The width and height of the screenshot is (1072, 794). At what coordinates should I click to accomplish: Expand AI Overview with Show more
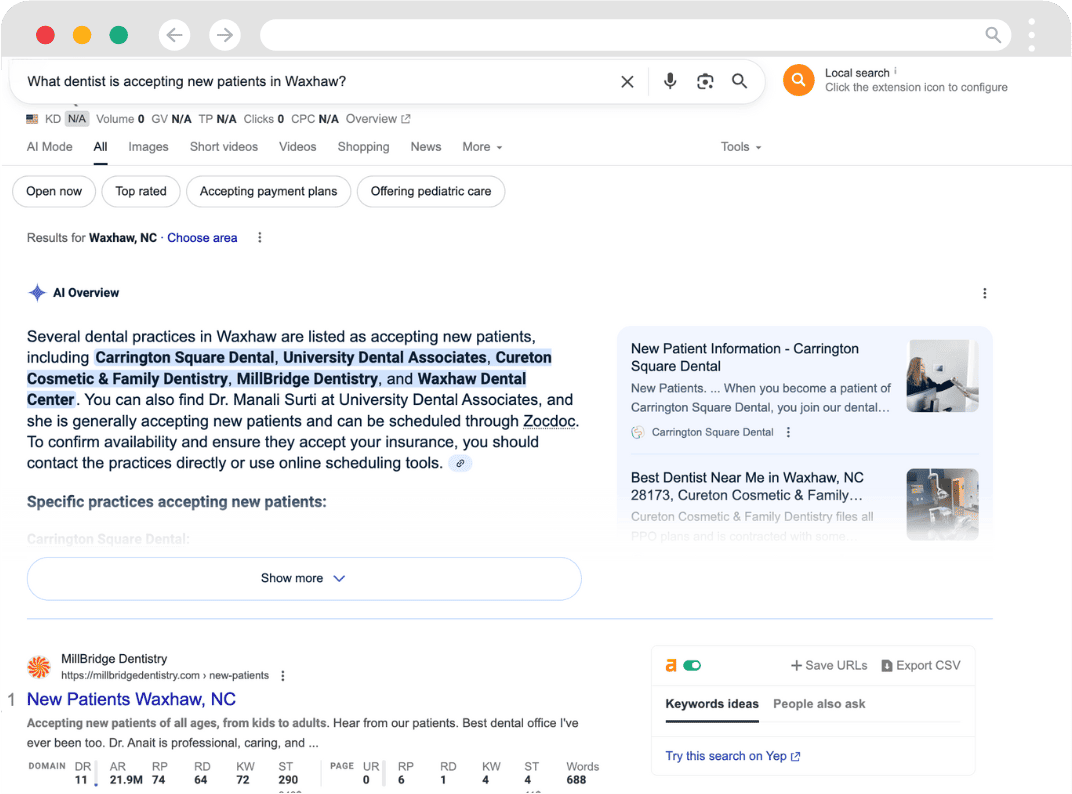pyautogui.click(x=303, y=578)
